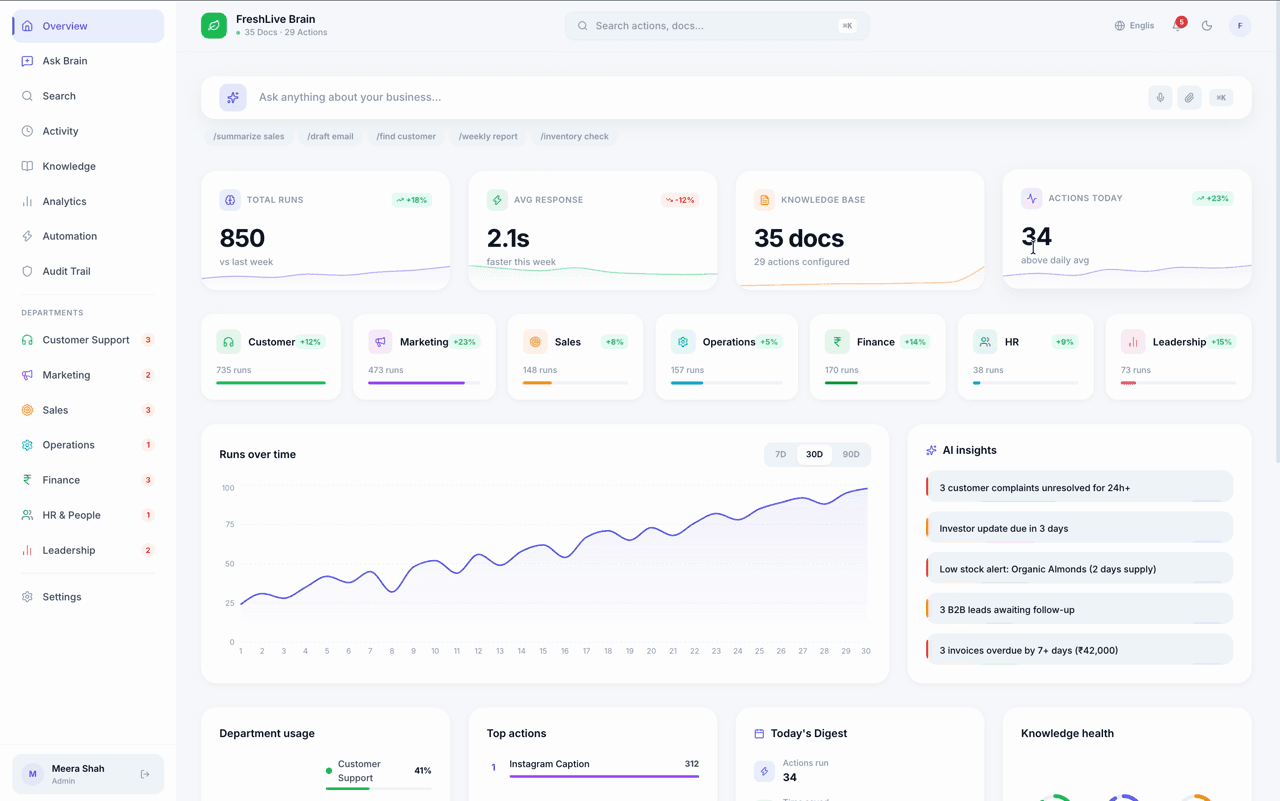Viewport: 1280px width, 801px height.
Task: Click the logout icon beside Meera Shah
Action: pos(145,775)
